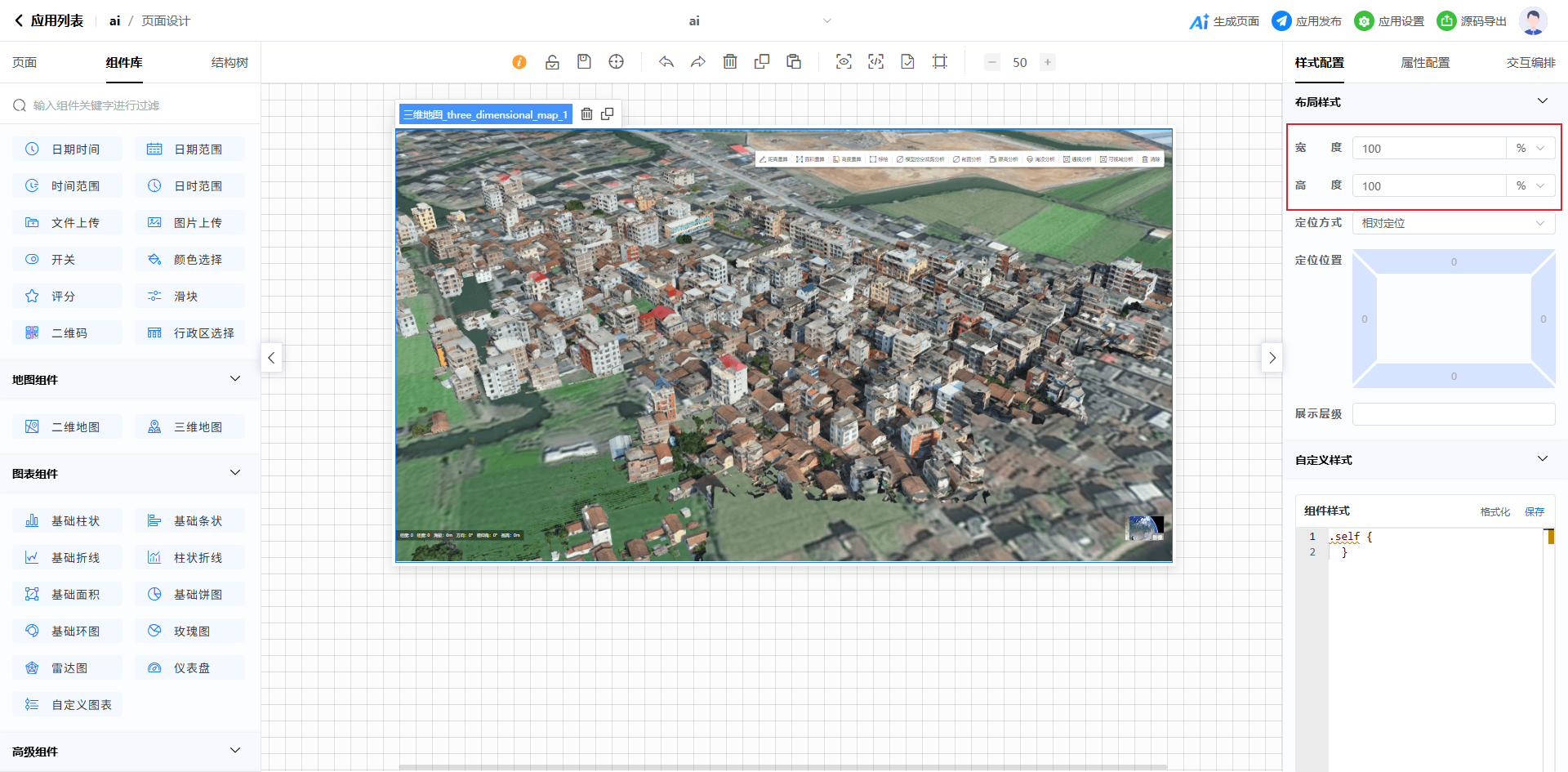Switch to the 属性配置 tab
Image resolution: width=1568 pixels, height=772 pixels.
[x=1425, y=63]
